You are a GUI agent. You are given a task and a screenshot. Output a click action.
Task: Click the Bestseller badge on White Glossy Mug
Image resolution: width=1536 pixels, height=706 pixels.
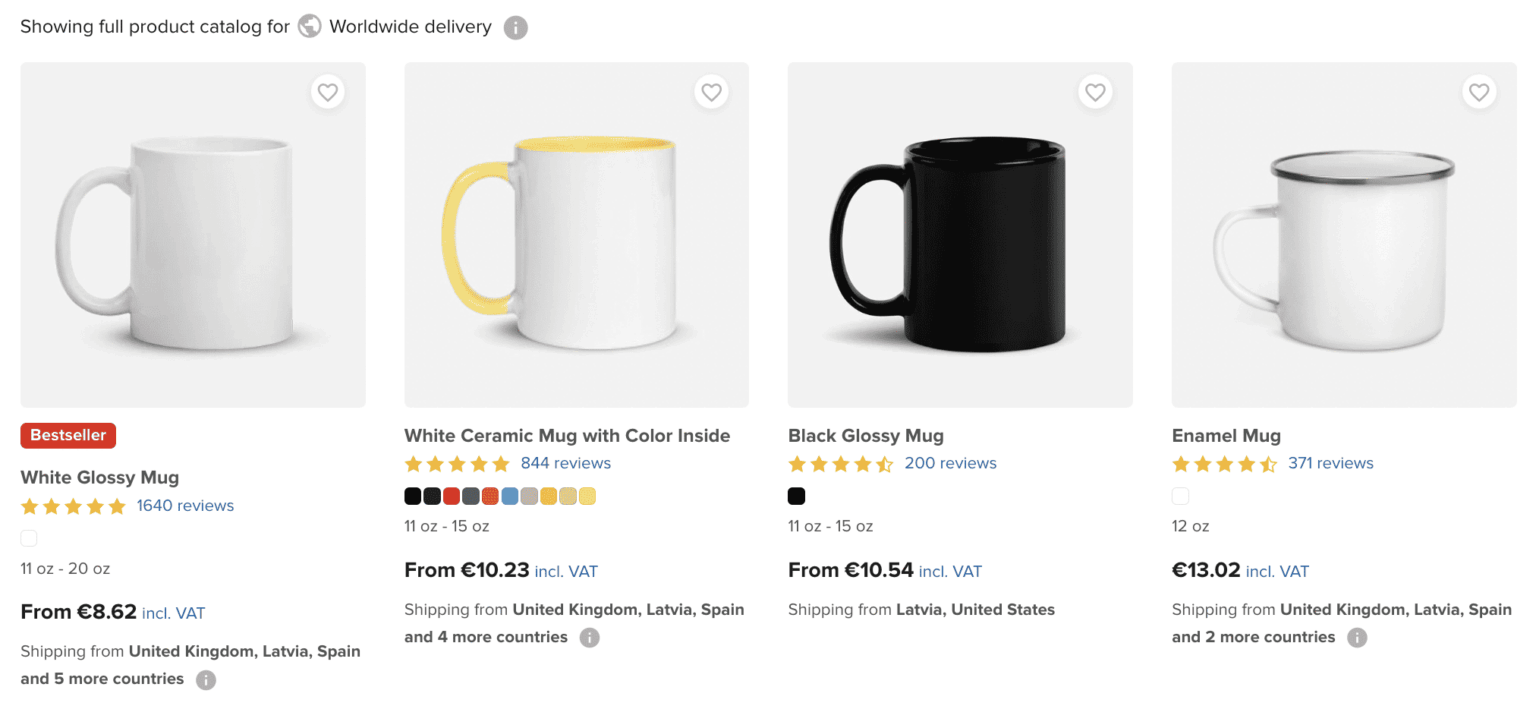67,435
